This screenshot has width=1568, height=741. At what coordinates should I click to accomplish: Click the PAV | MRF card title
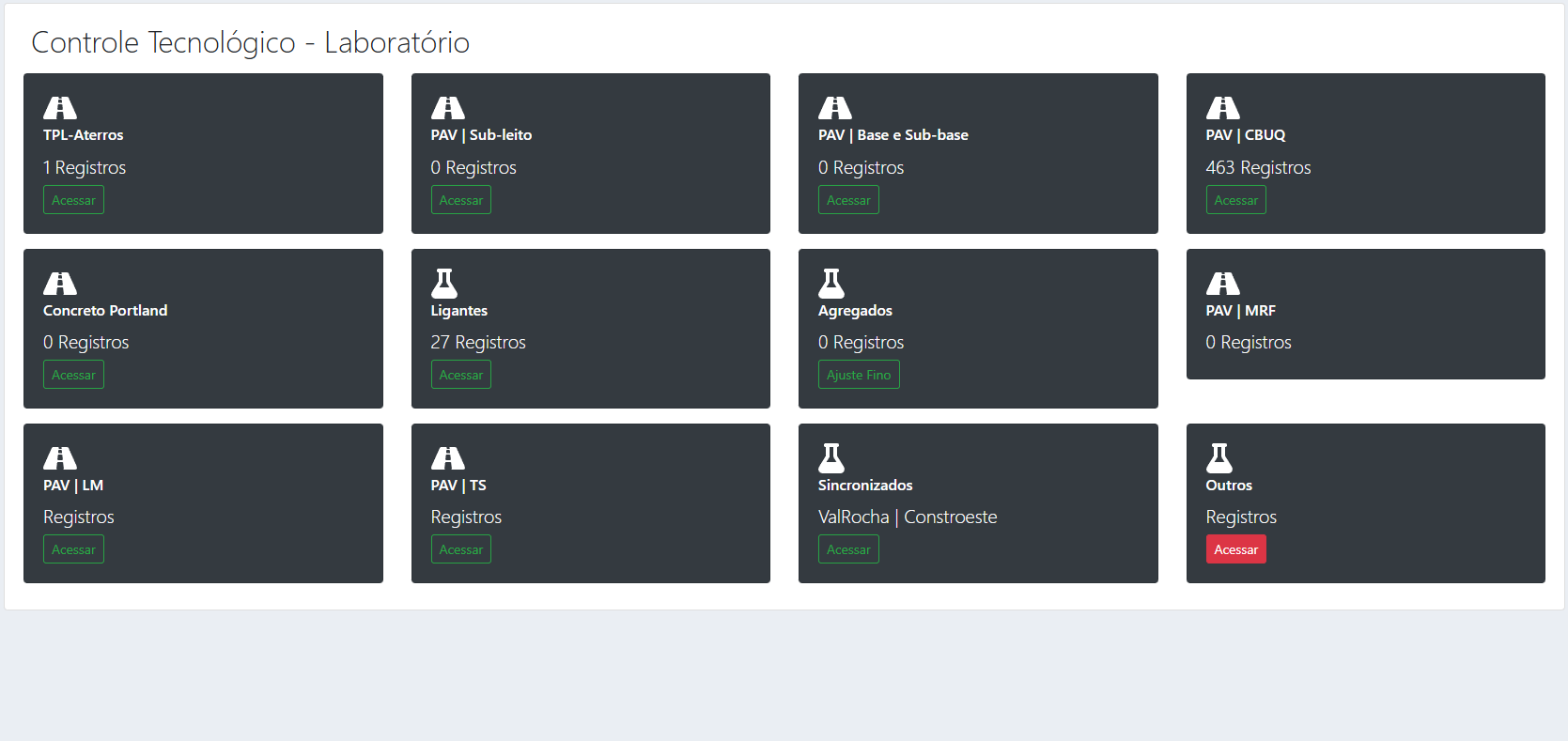(x=1240, y=311)
